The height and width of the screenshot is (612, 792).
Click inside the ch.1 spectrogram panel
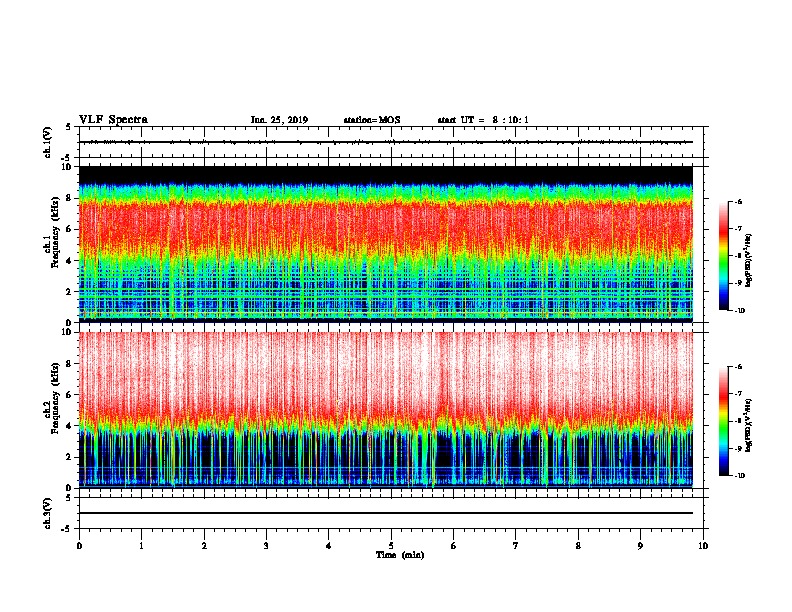coord(386,244)
